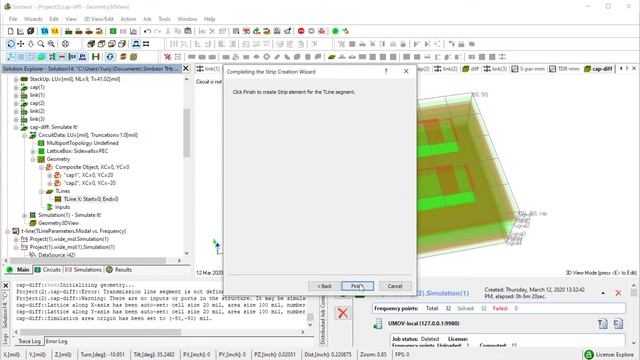Switch to the Results tab
The height and width of the screenshot is (360, 640).
click(x=119, y=270)
